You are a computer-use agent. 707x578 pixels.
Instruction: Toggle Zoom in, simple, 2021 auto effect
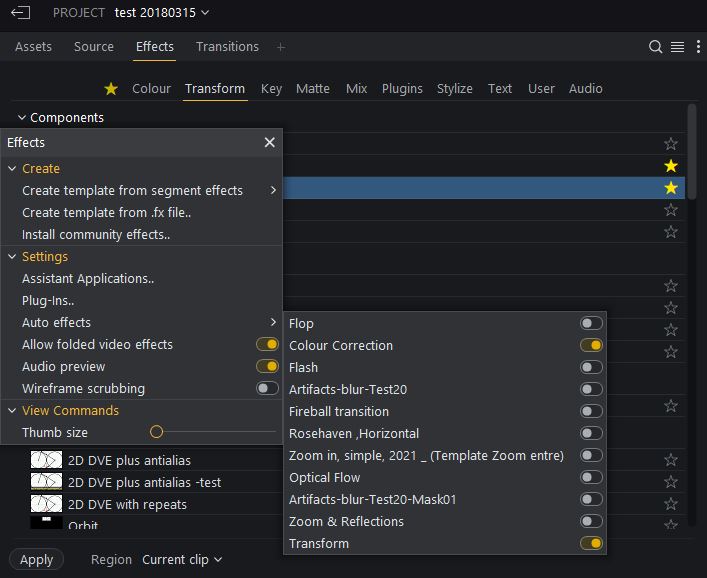coord(591,455)
